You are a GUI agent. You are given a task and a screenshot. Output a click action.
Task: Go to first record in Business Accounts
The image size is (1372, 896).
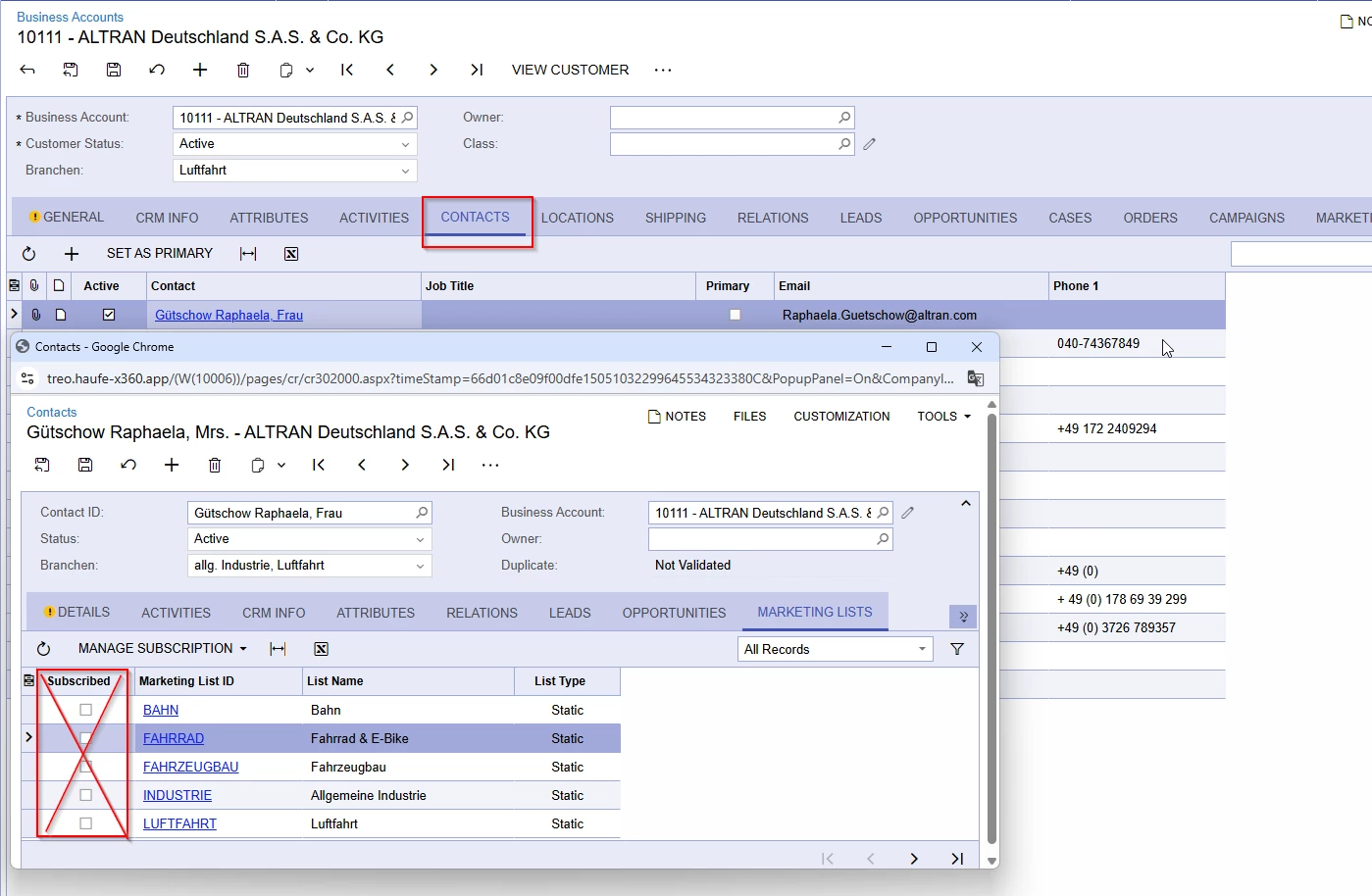click(x=347, y=70)
